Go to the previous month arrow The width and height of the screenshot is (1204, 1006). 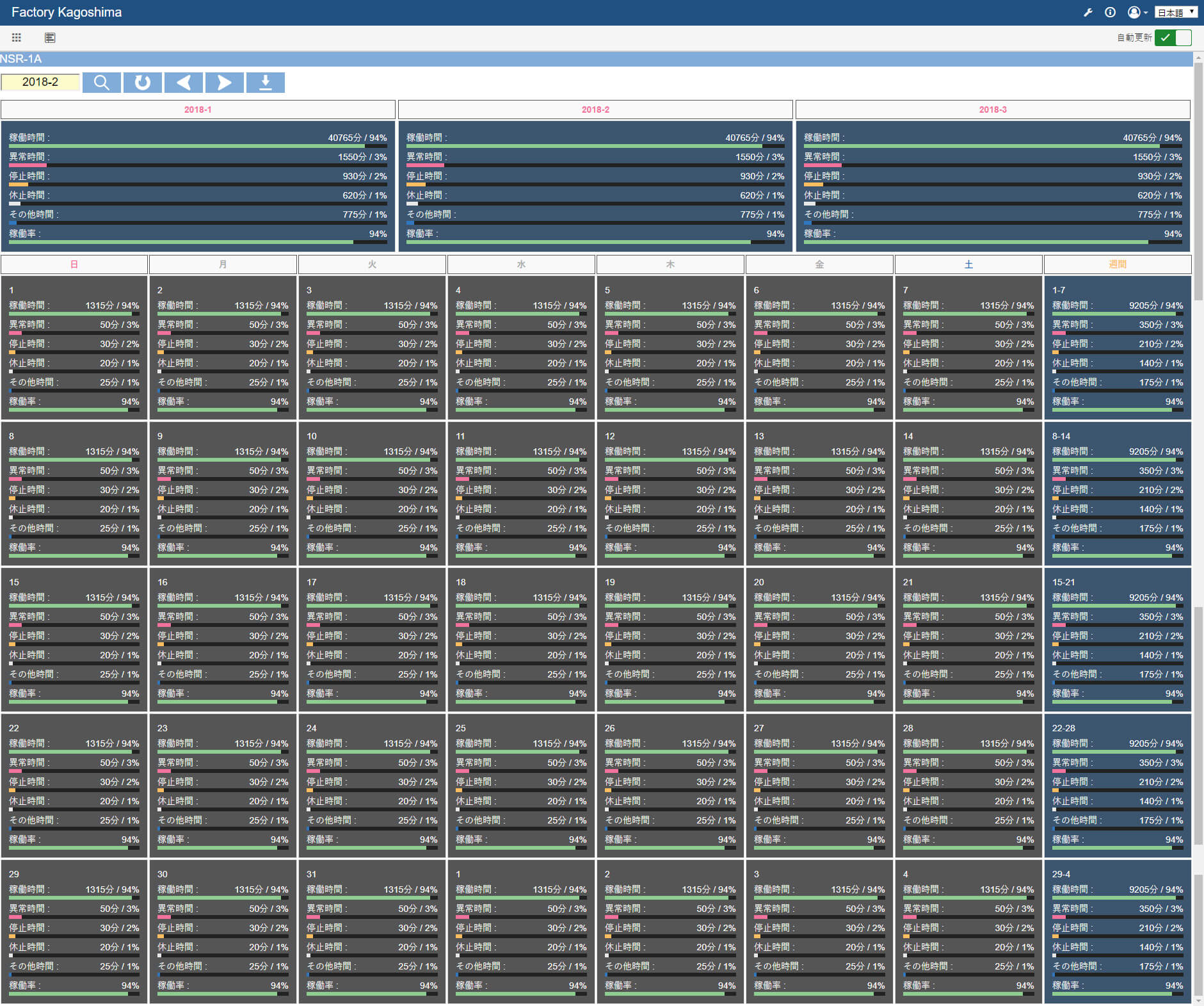pos(184,83)
